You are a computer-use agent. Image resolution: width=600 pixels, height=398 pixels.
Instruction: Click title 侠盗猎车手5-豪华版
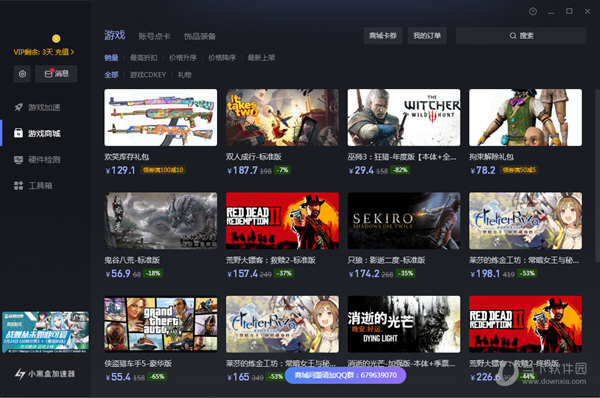138,363
